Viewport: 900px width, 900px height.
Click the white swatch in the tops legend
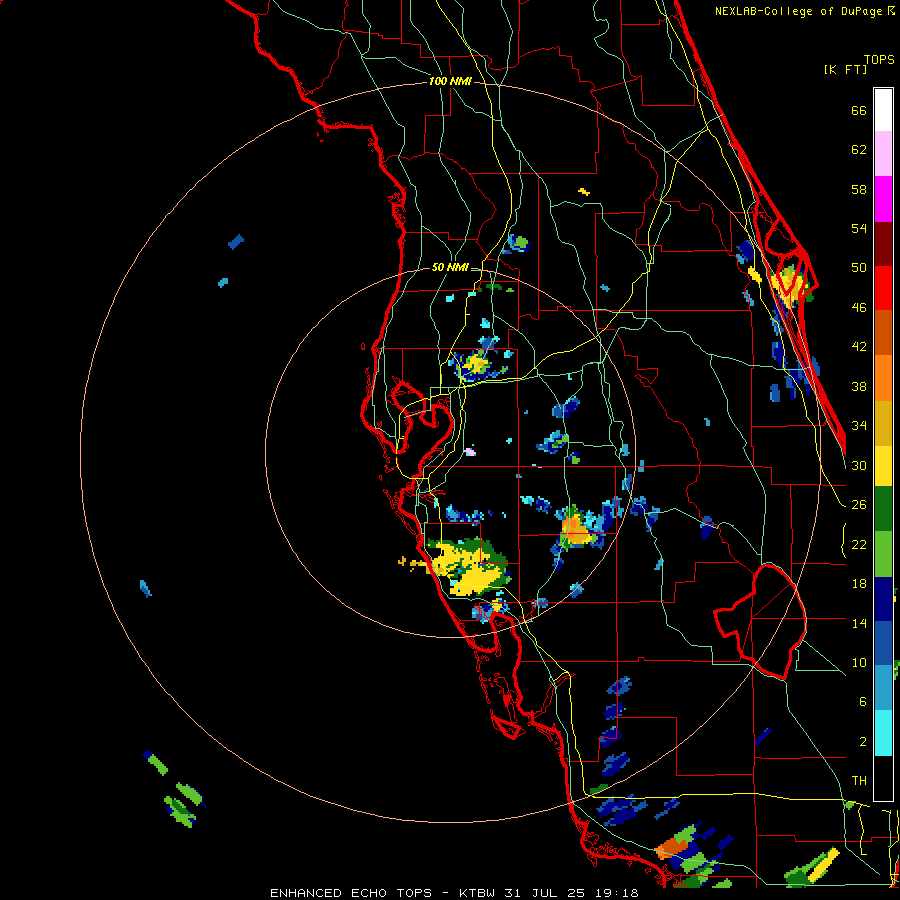tap(883, 110)
